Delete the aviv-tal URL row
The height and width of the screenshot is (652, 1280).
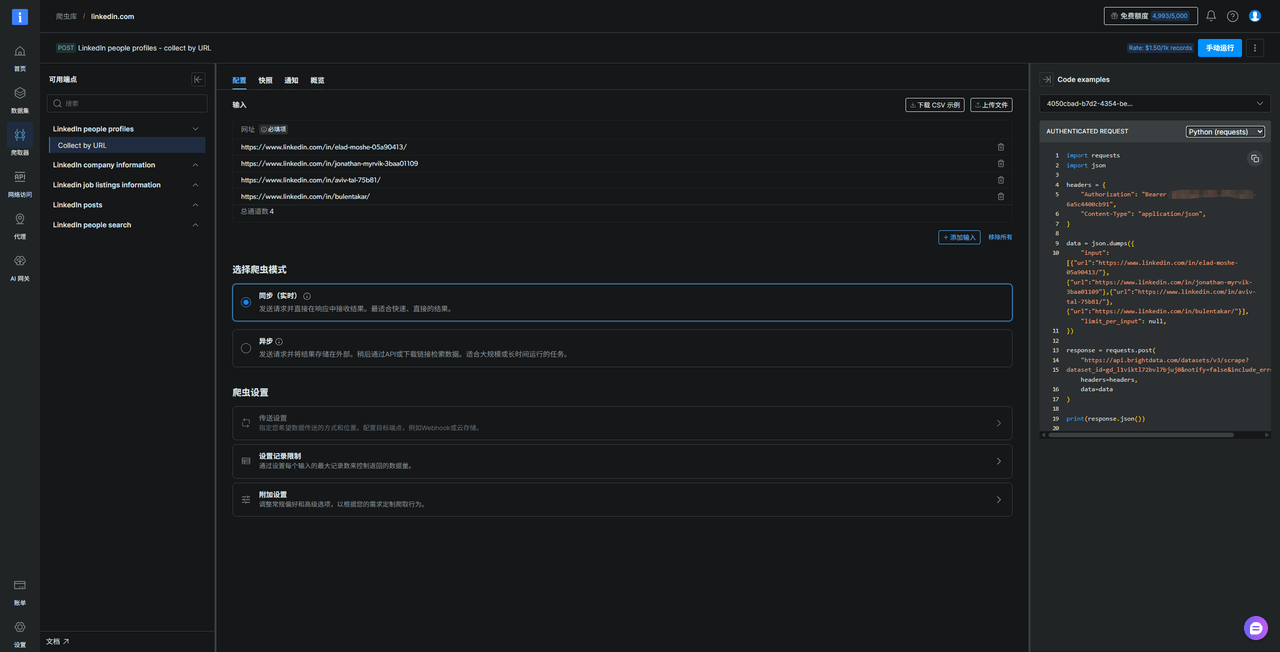click(x=1001, y=180)
